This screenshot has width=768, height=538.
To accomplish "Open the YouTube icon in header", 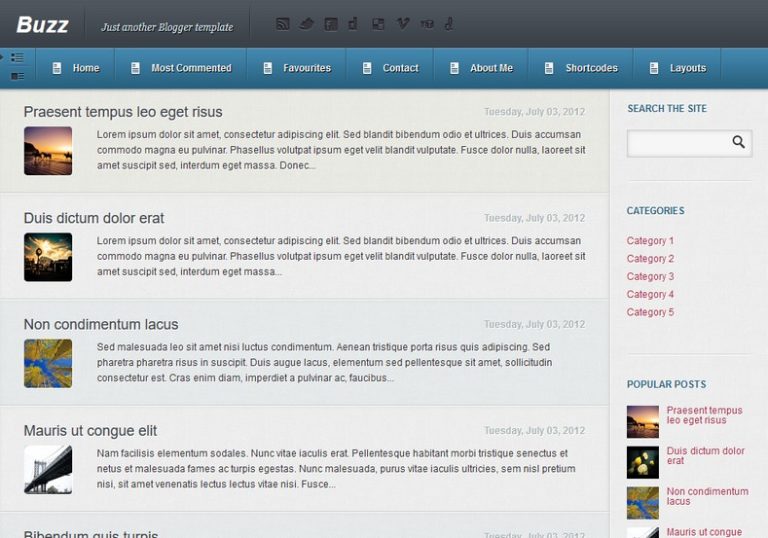I will [427, 24].
